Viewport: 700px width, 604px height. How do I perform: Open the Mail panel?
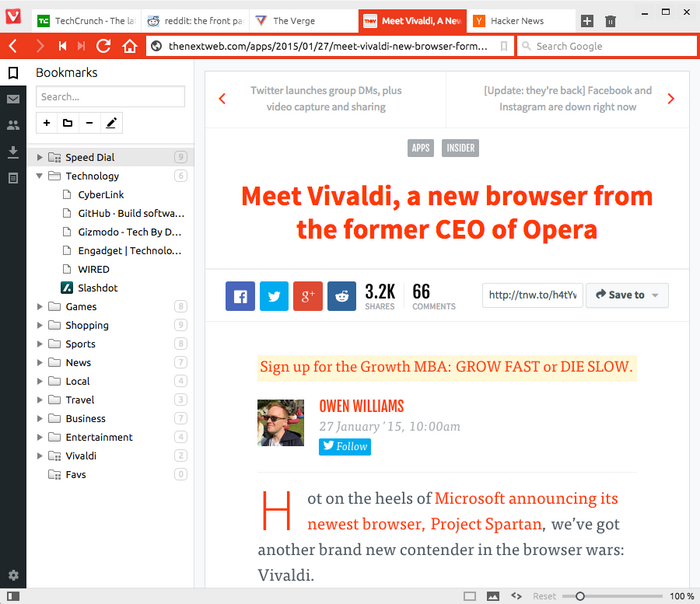[13, 99]
